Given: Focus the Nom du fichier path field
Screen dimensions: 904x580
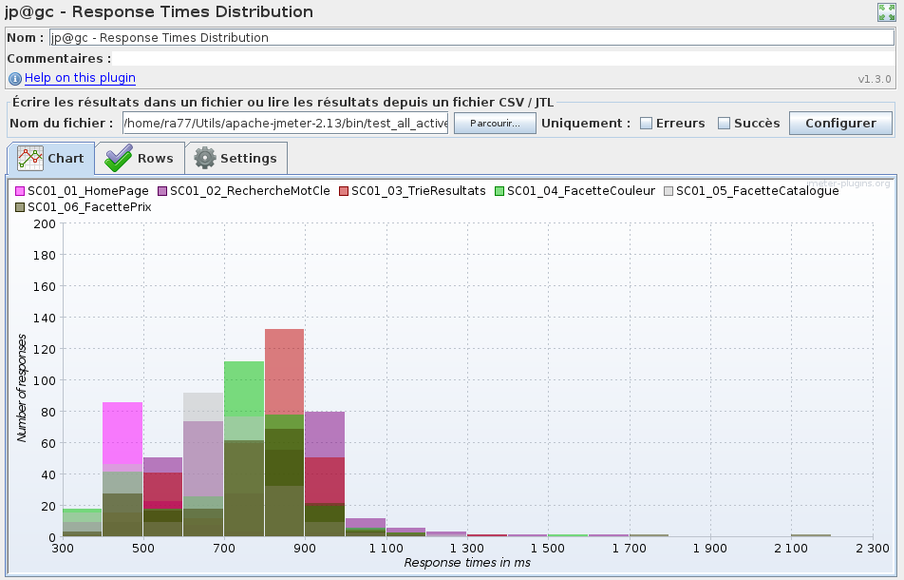Looking at the screenshot, I should point(285,123).
